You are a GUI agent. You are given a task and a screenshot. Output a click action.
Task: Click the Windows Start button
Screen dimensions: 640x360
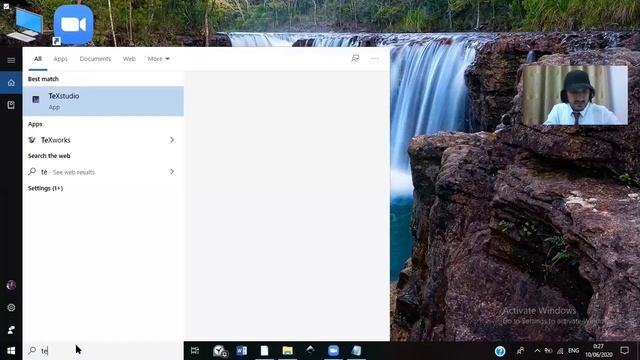pyautogui.click(x=11, y=351)
